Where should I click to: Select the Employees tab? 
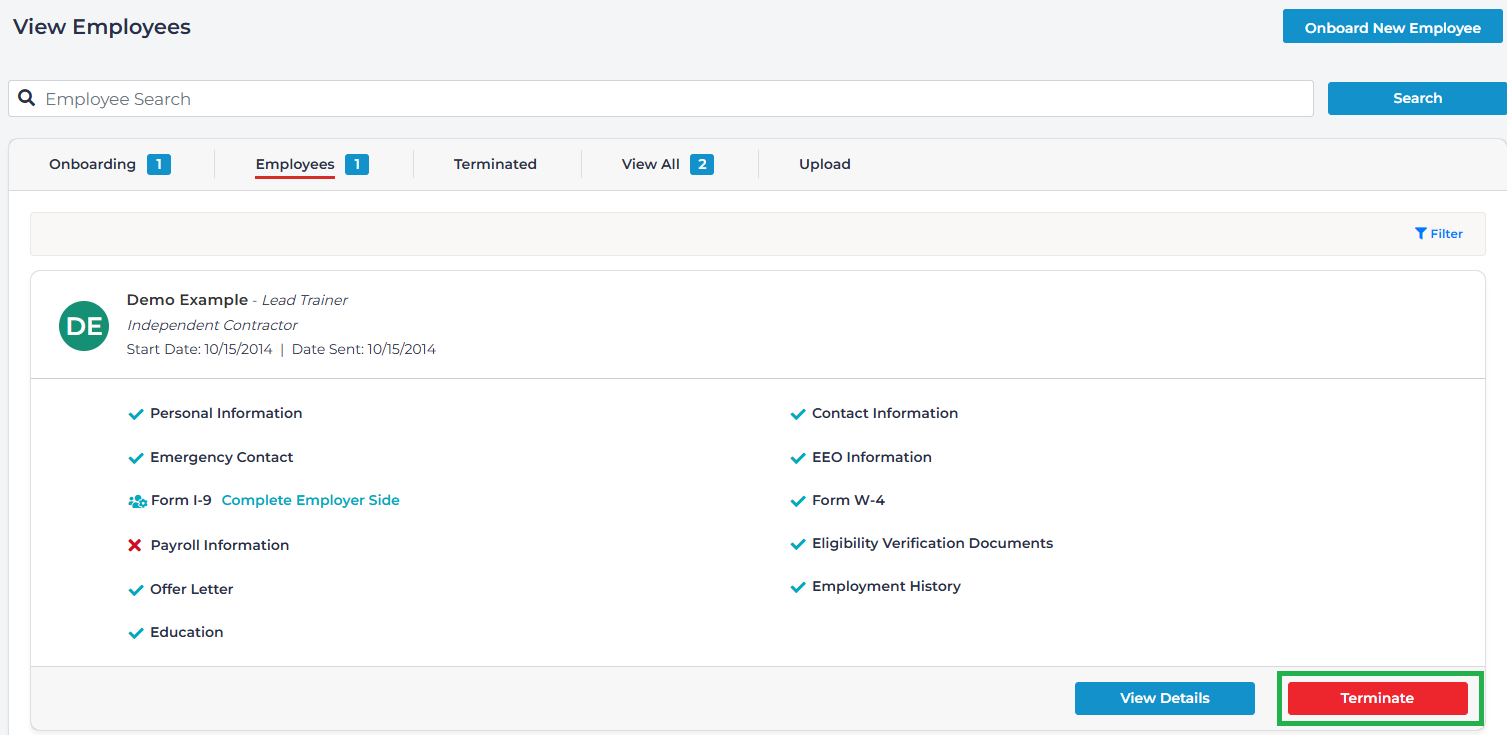(295, 164)
